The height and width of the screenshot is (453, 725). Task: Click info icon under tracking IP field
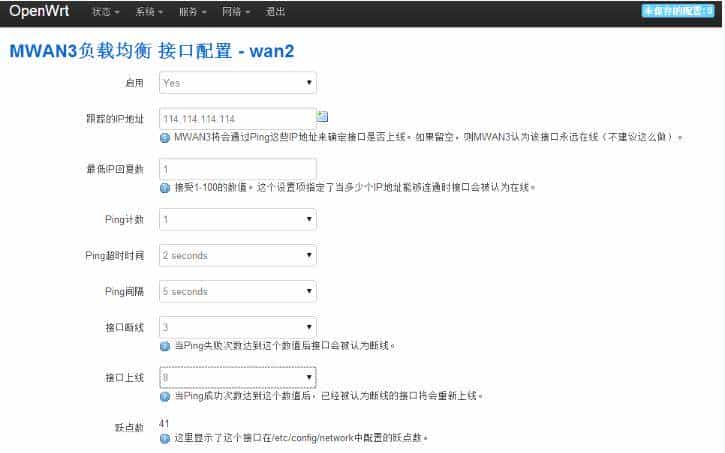[165, 138]
